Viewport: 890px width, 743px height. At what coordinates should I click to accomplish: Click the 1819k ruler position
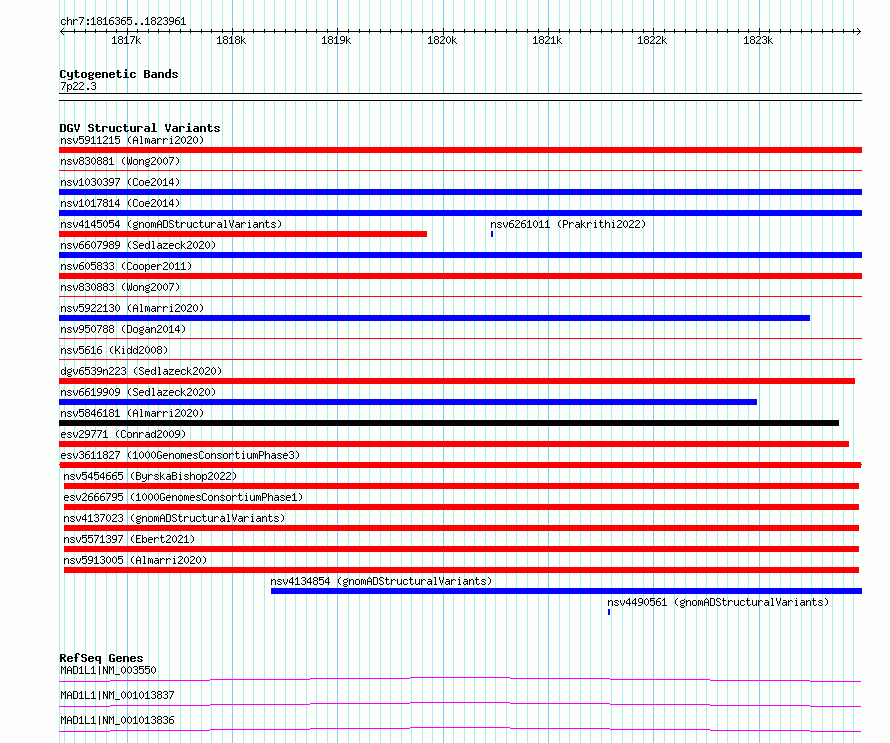336,40
